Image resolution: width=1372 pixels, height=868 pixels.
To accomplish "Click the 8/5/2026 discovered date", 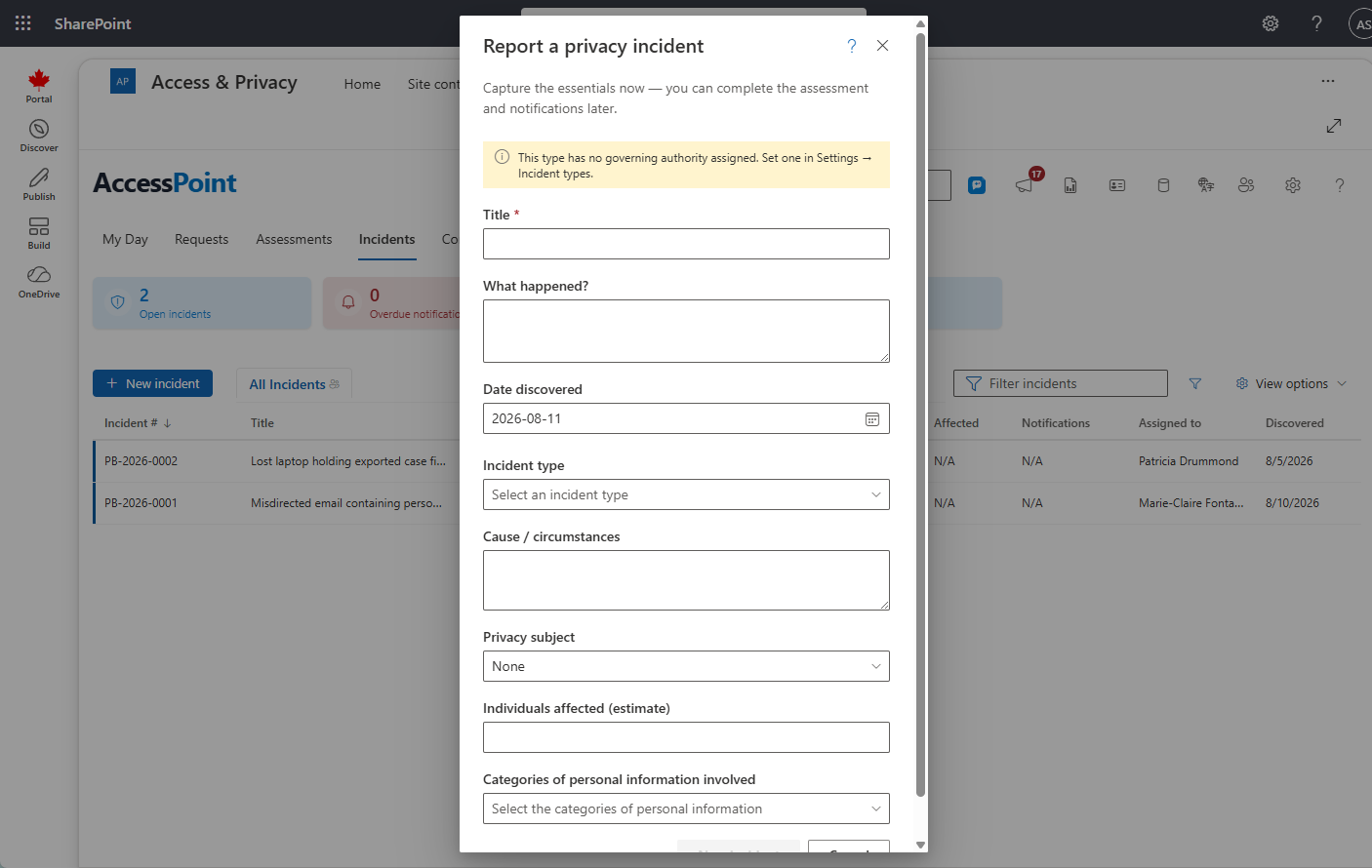I will 1289,461.
